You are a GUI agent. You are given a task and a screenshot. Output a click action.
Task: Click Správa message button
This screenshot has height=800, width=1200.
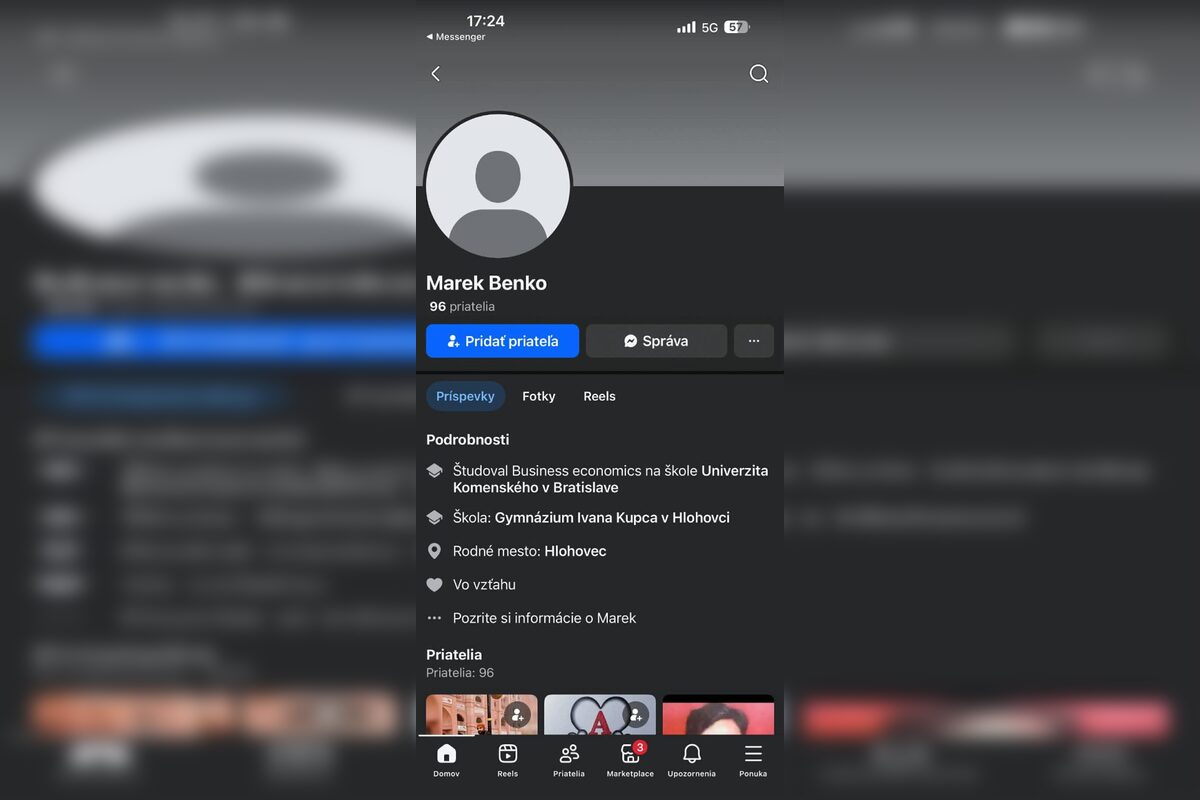coord(656,341)
